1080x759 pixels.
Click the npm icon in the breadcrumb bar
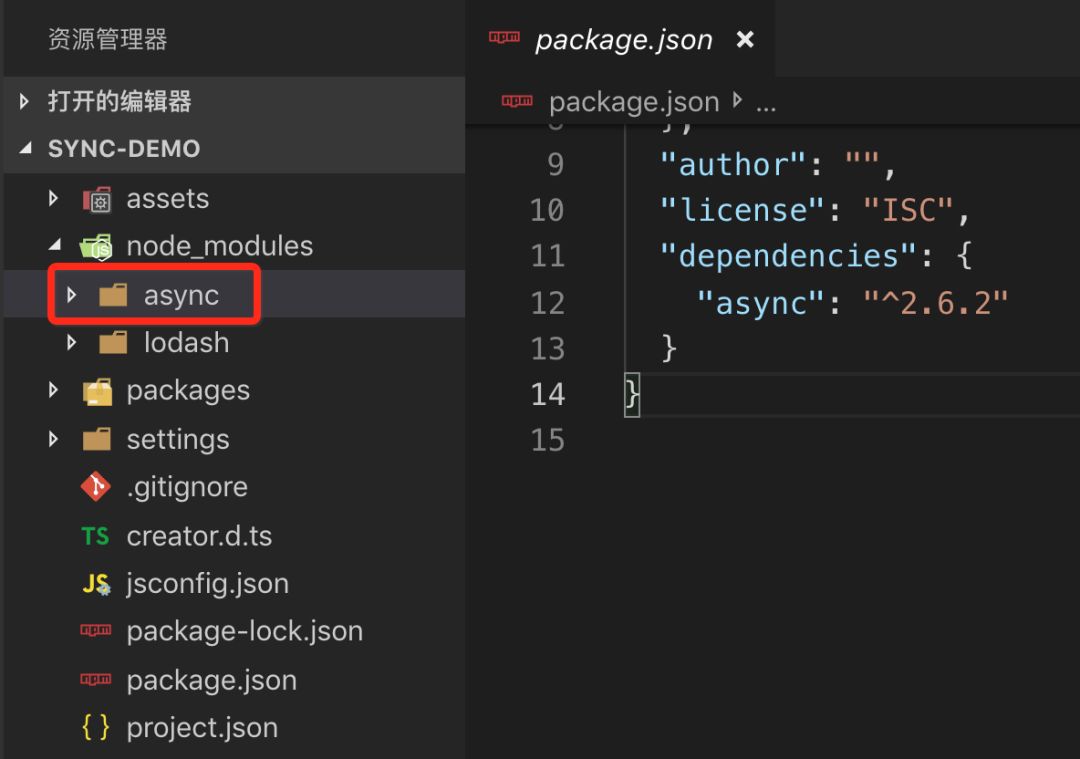(517, 101)
